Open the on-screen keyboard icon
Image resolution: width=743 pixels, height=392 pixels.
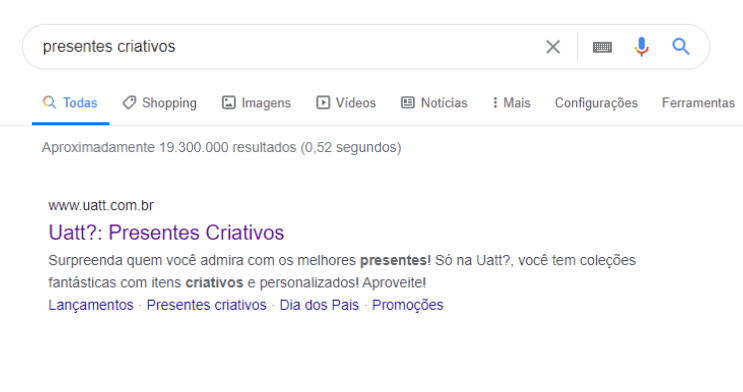602,47
